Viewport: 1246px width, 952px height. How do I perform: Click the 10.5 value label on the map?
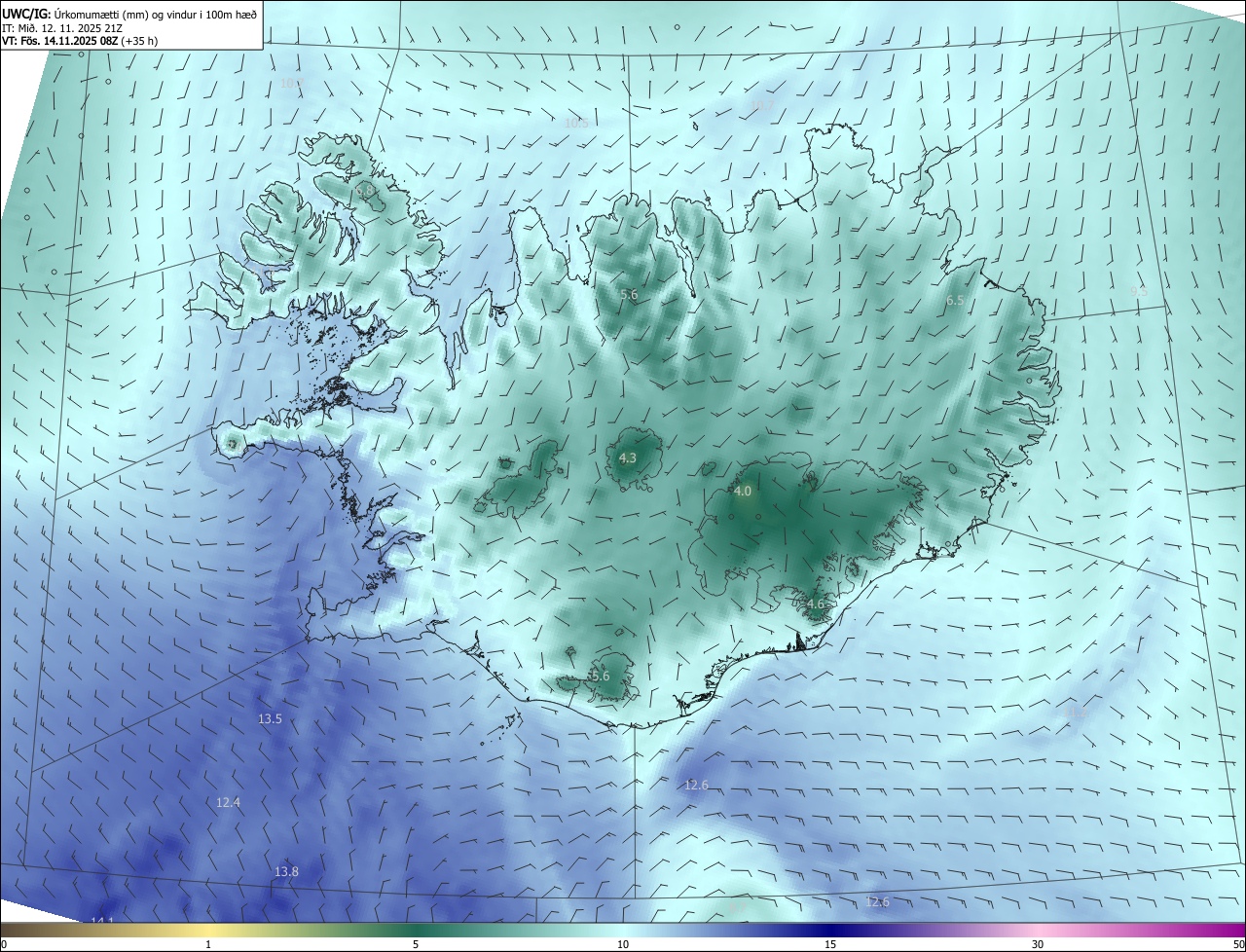(x=576, y=123)
